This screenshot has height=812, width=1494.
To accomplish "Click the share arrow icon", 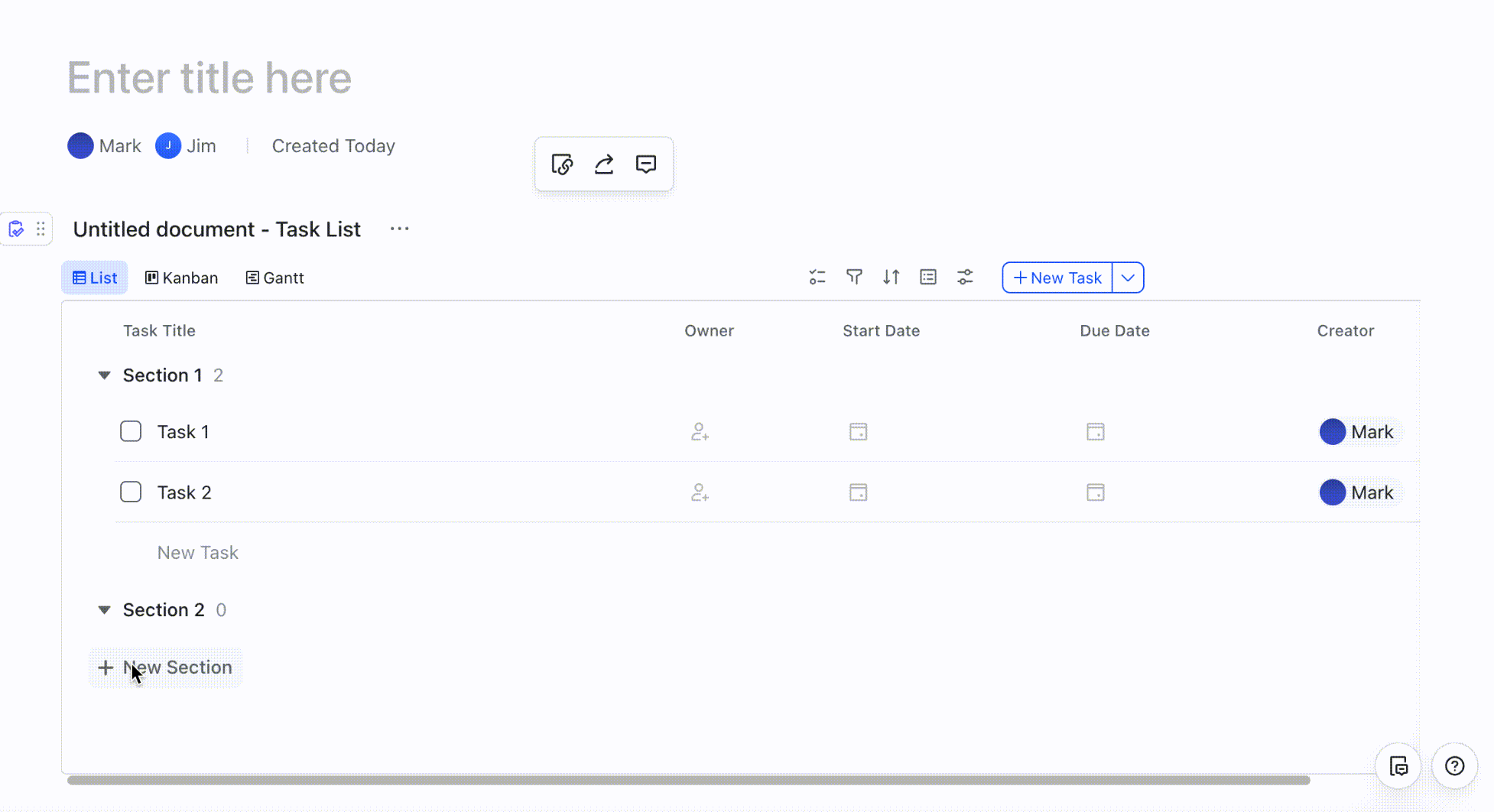I will pos(603,164).
